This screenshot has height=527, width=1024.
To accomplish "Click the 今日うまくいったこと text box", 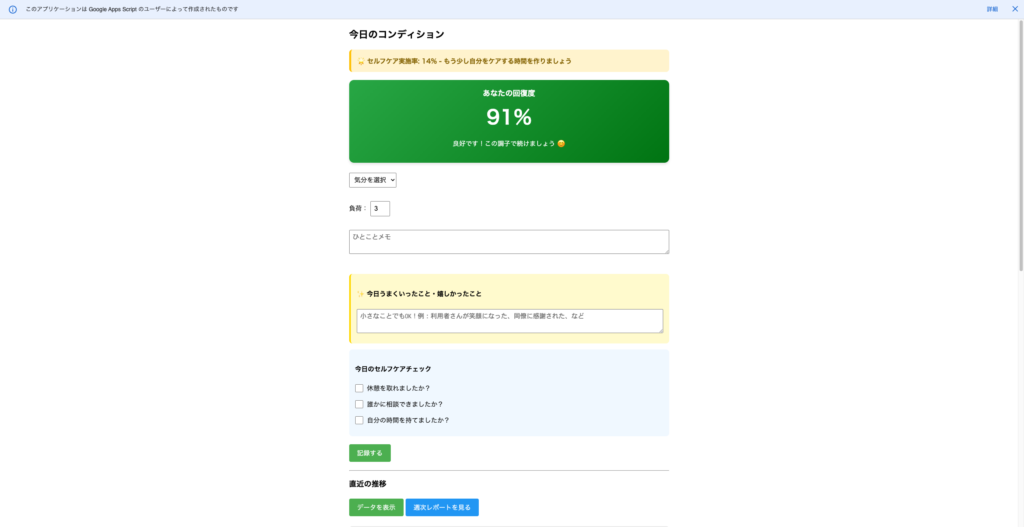I will click(x=508, y=320).
